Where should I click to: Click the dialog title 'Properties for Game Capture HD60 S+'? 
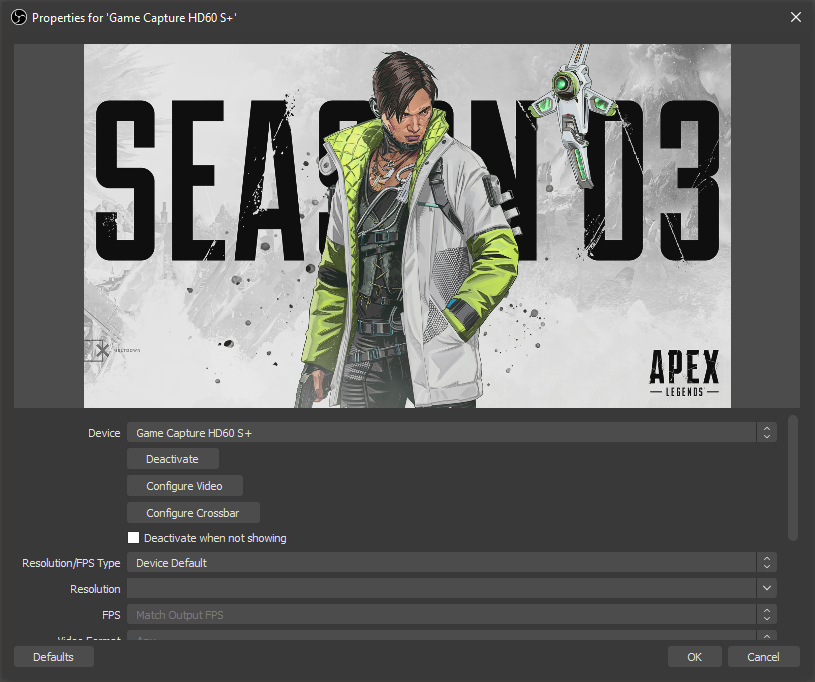[134, 18]
